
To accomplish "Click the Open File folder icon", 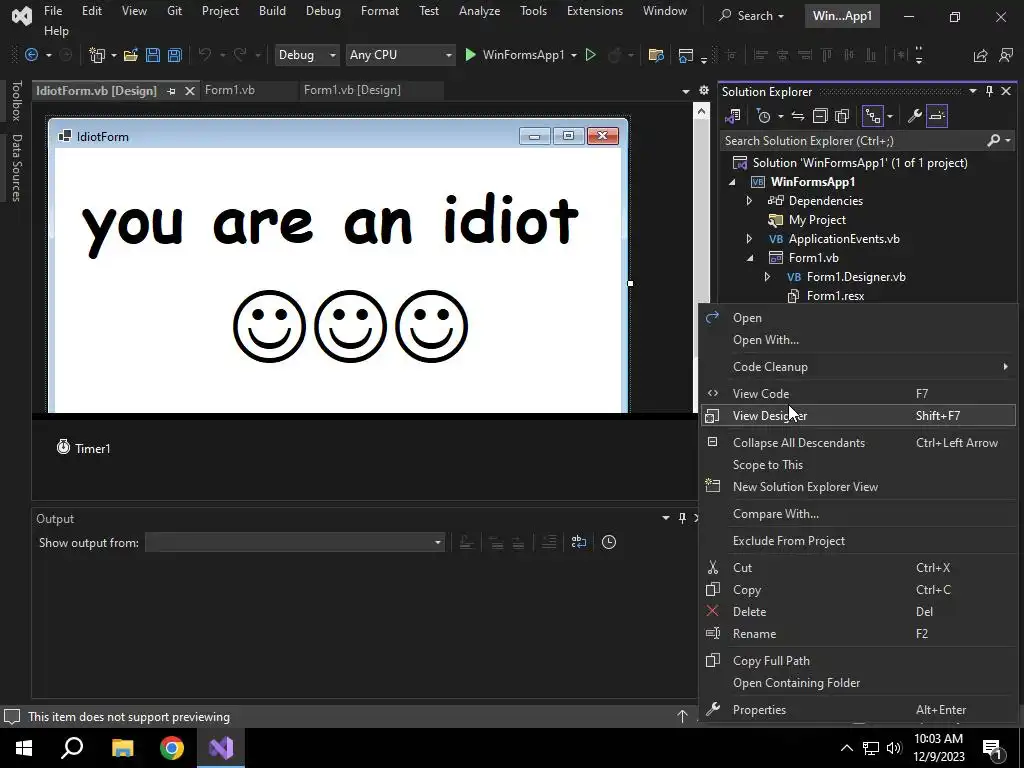I will click(131, 56).
